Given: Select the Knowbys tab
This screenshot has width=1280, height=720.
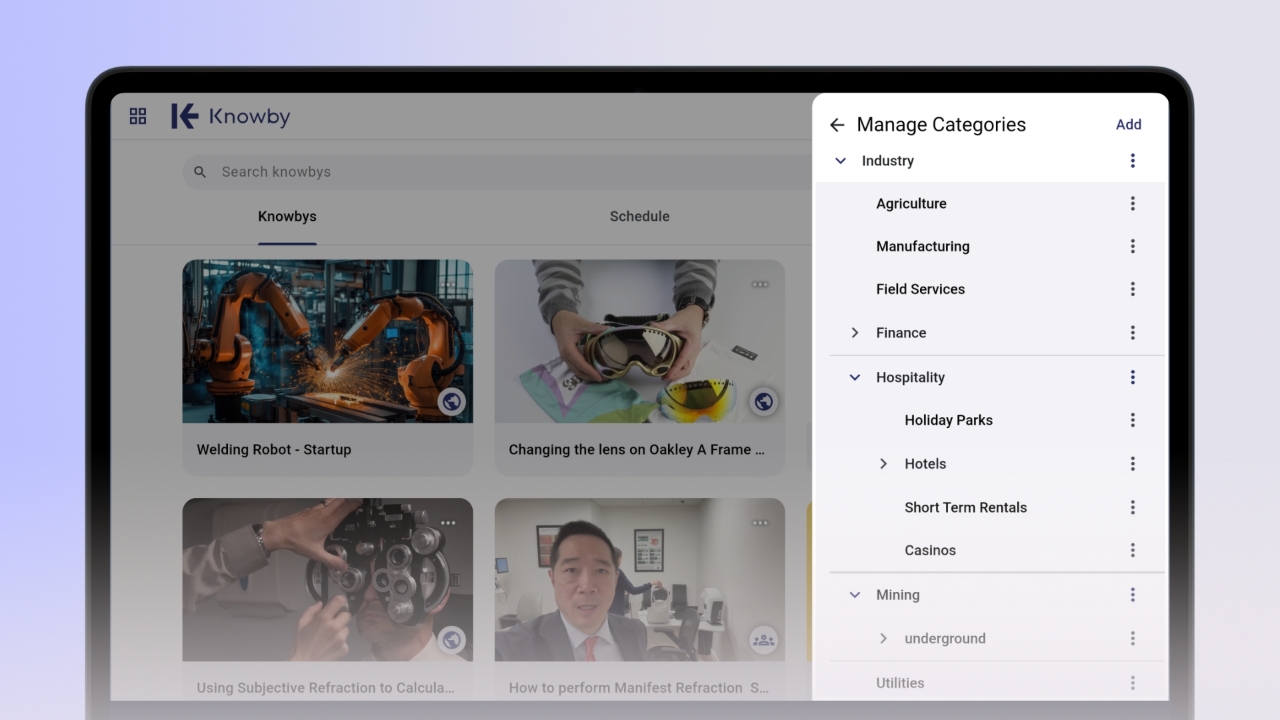Looking at the screenshot, I should click(x=287, y=217).
